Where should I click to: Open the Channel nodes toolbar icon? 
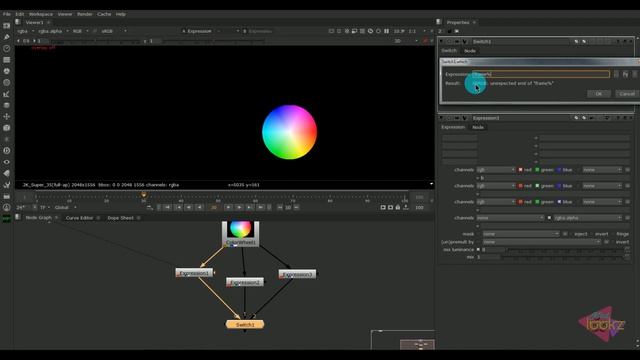pyautogui.click(x=7, y=60)
